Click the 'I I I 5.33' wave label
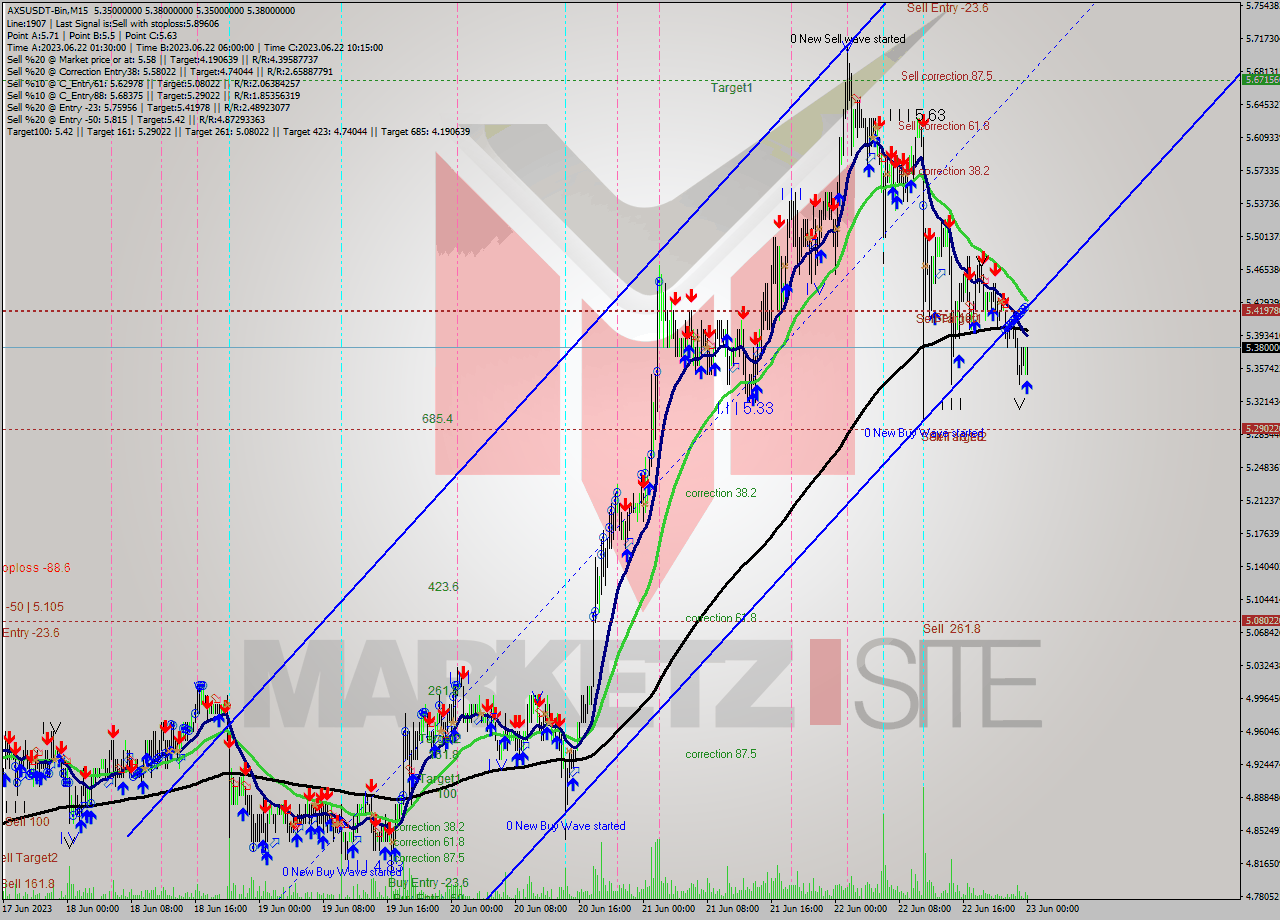Image resolution: width=1280 pixels, height=920 pixels. 745,408
